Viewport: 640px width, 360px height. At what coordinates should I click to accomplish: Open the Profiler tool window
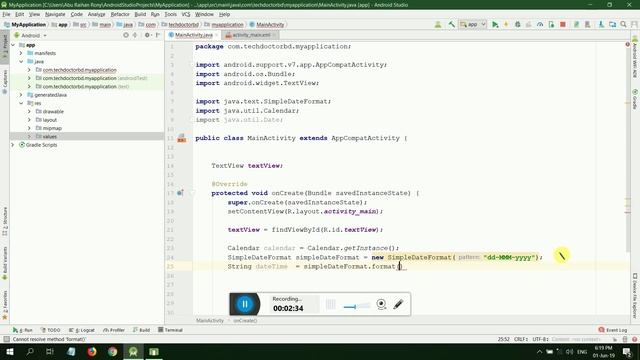114,330
